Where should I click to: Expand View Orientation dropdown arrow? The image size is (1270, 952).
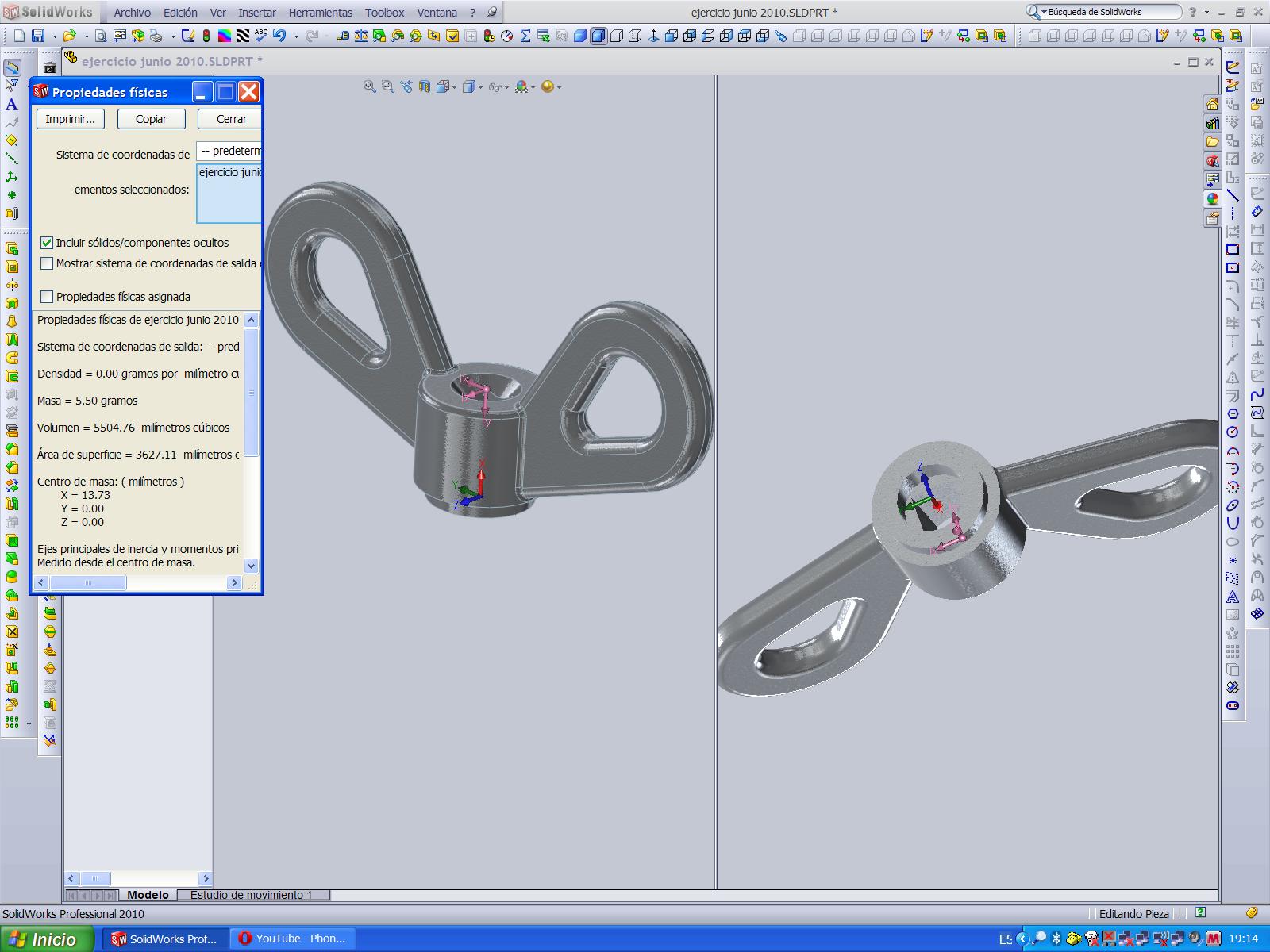(454, 87)
